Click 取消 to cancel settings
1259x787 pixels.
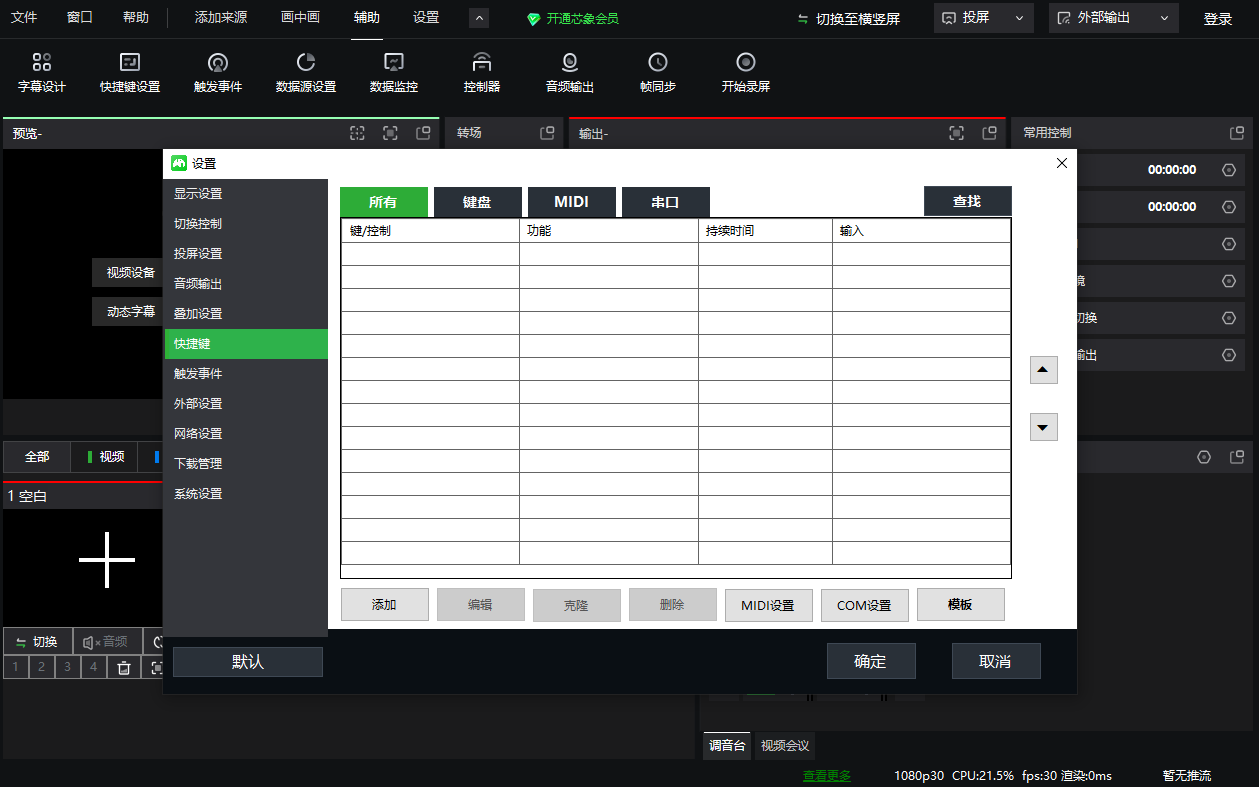[x=996, y=661]
